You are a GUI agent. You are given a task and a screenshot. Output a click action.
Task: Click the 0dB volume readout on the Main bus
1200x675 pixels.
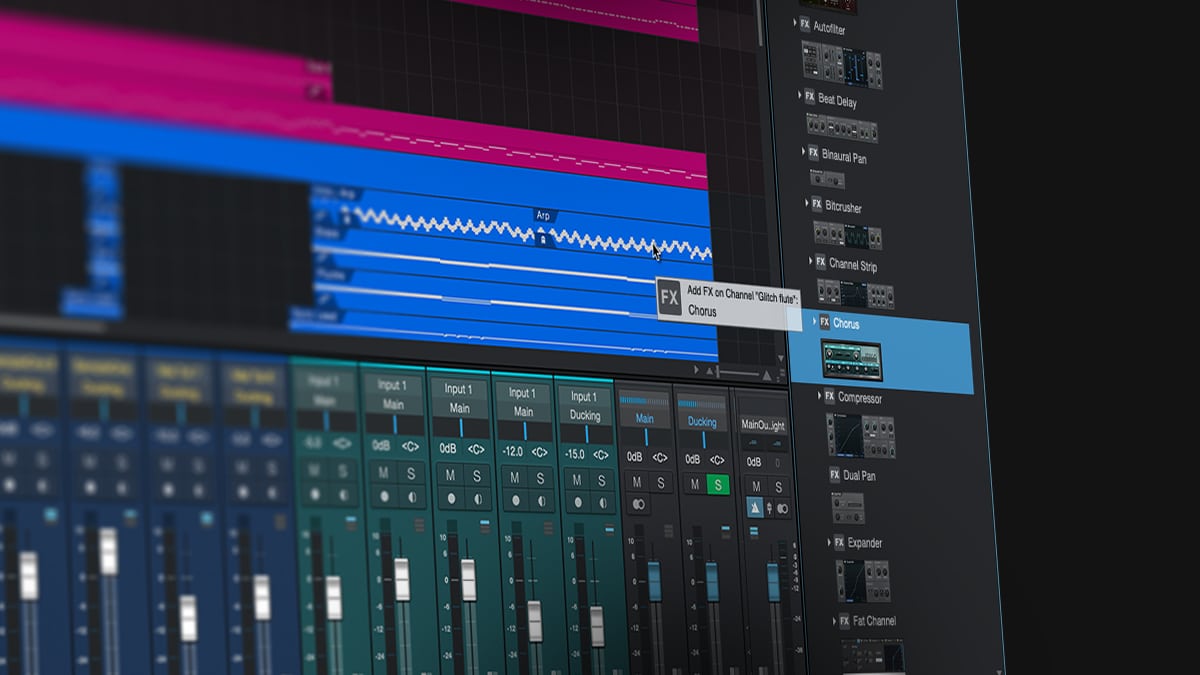tap(635, 457)
